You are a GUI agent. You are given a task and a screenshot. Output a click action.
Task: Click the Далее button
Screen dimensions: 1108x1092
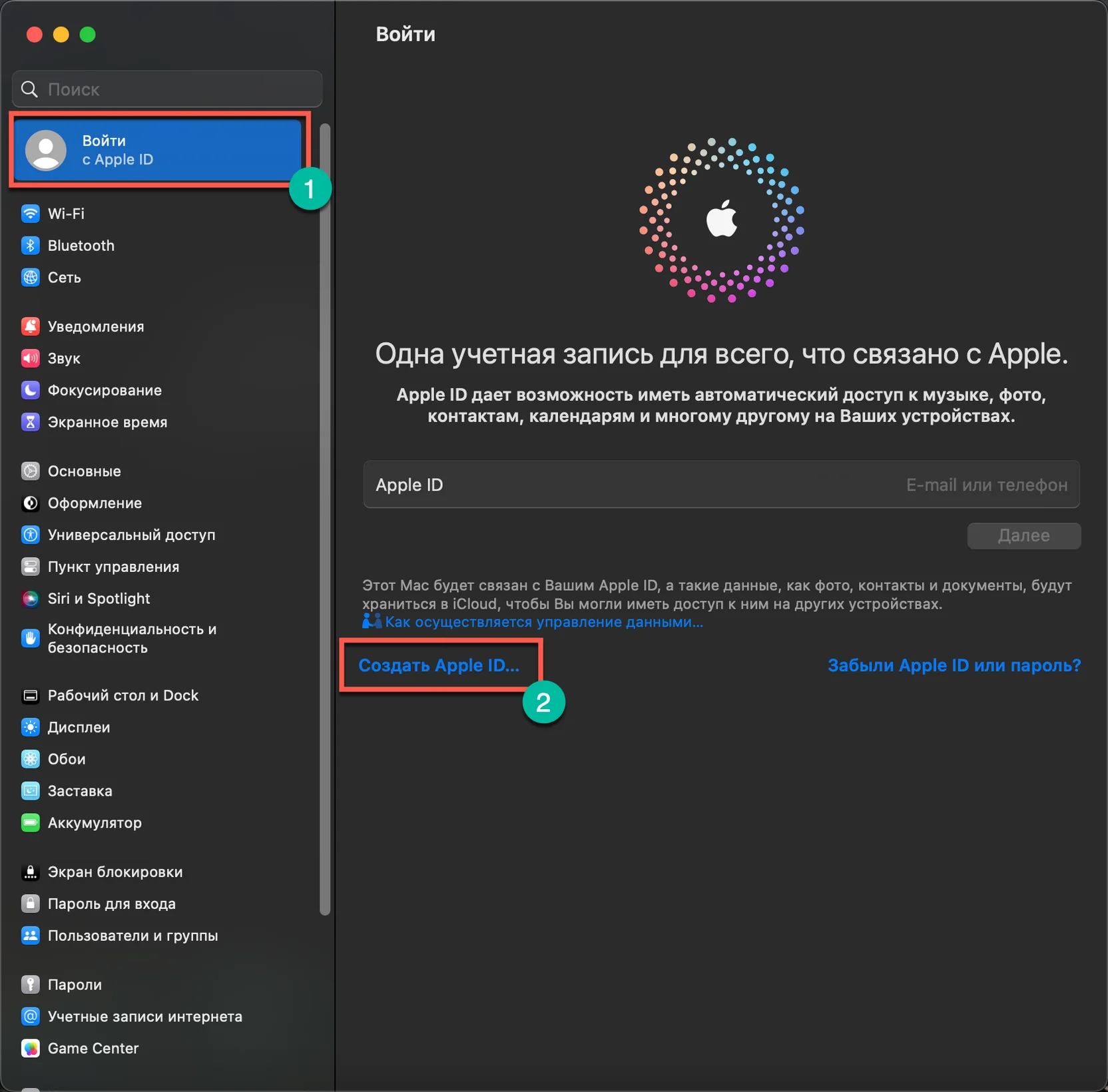(1023, 536)
